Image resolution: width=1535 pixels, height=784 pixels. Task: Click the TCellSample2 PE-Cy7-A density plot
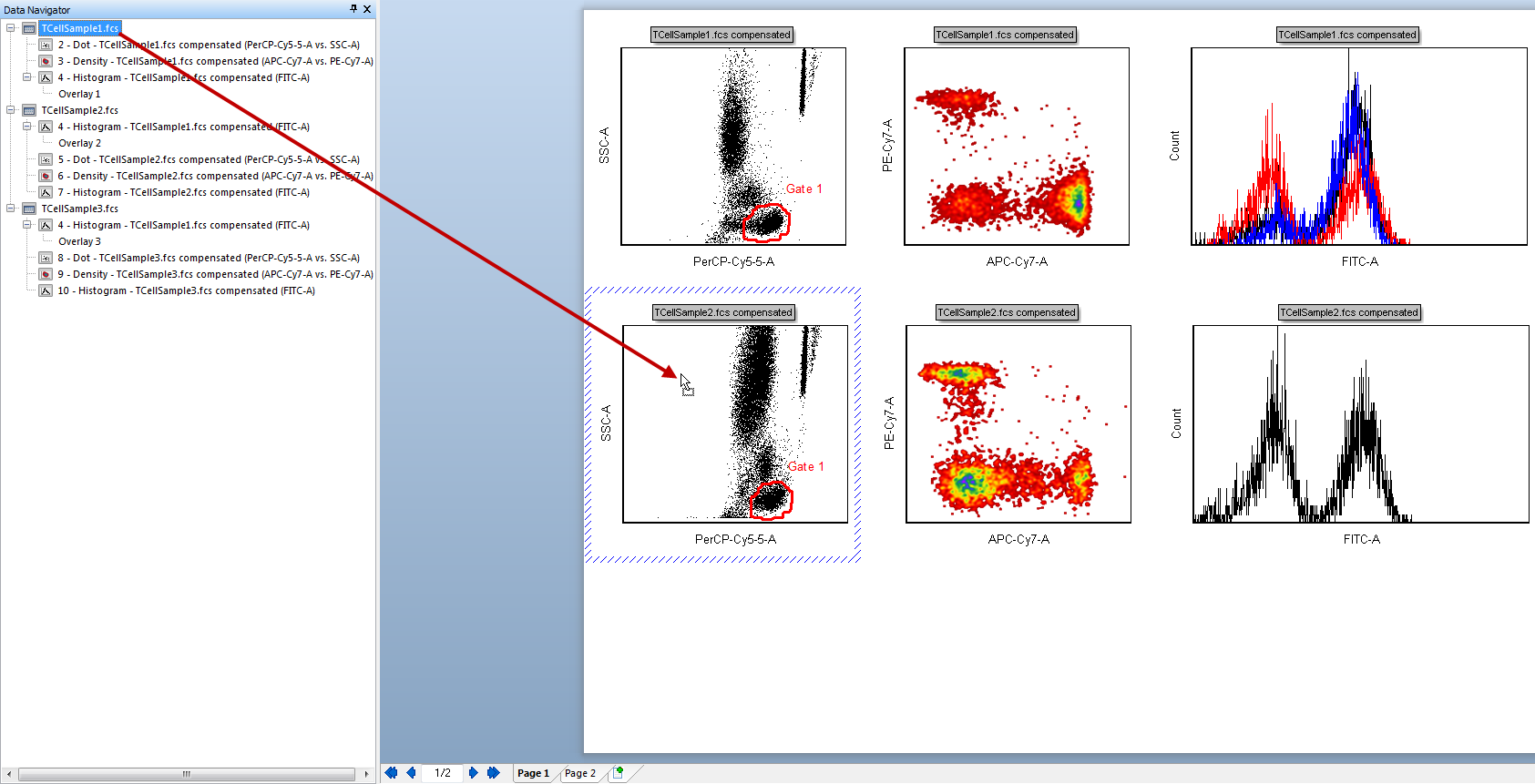[1018, 424]
